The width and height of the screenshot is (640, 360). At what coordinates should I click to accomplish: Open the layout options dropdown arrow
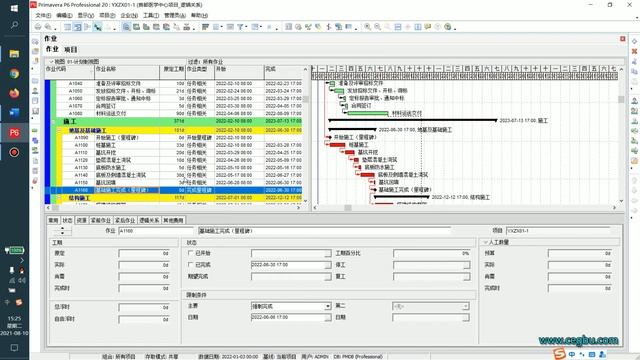[51, 62]
